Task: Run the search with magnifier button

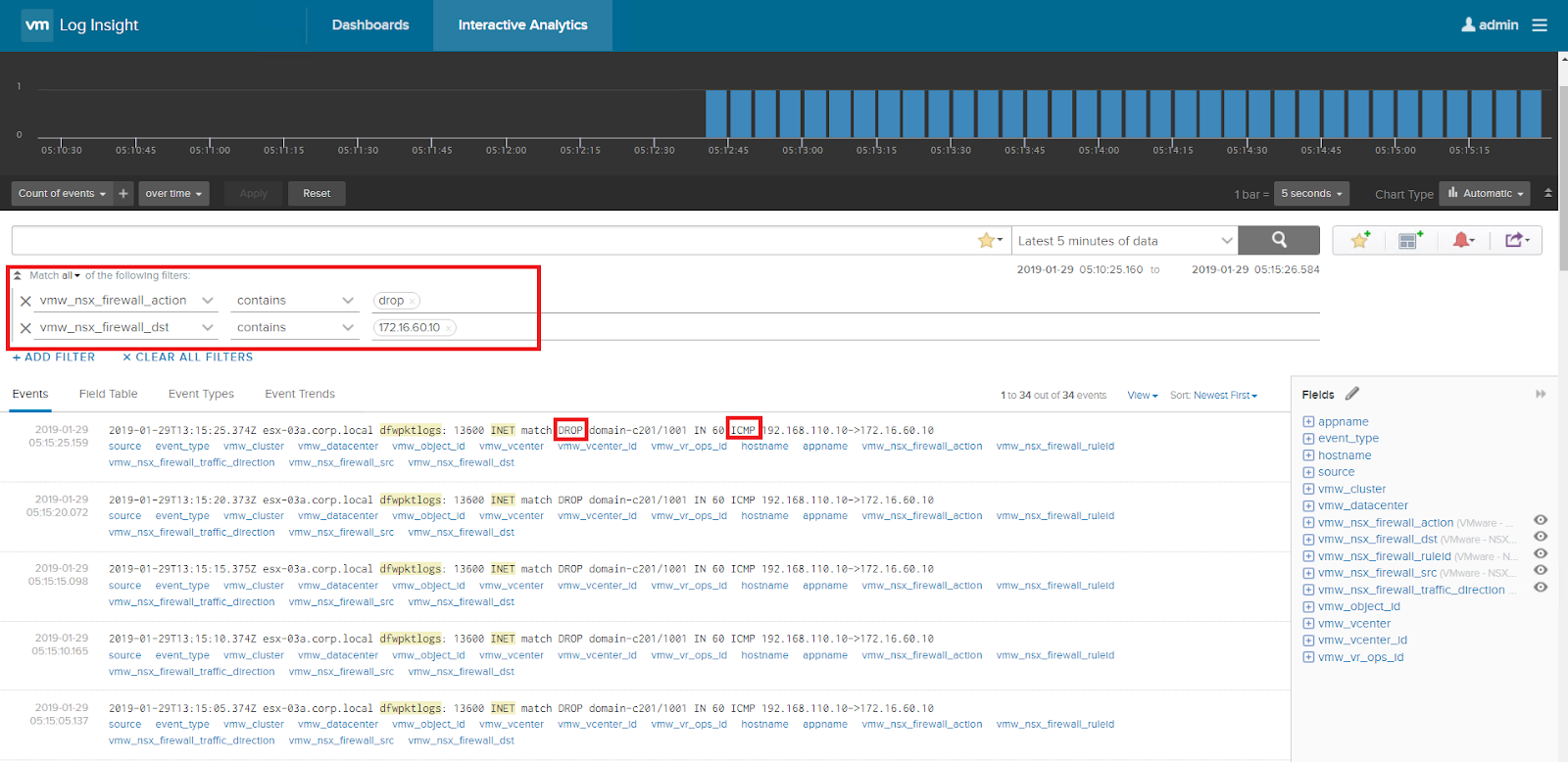Action: pyautogui.click(x=1279, y=240)
